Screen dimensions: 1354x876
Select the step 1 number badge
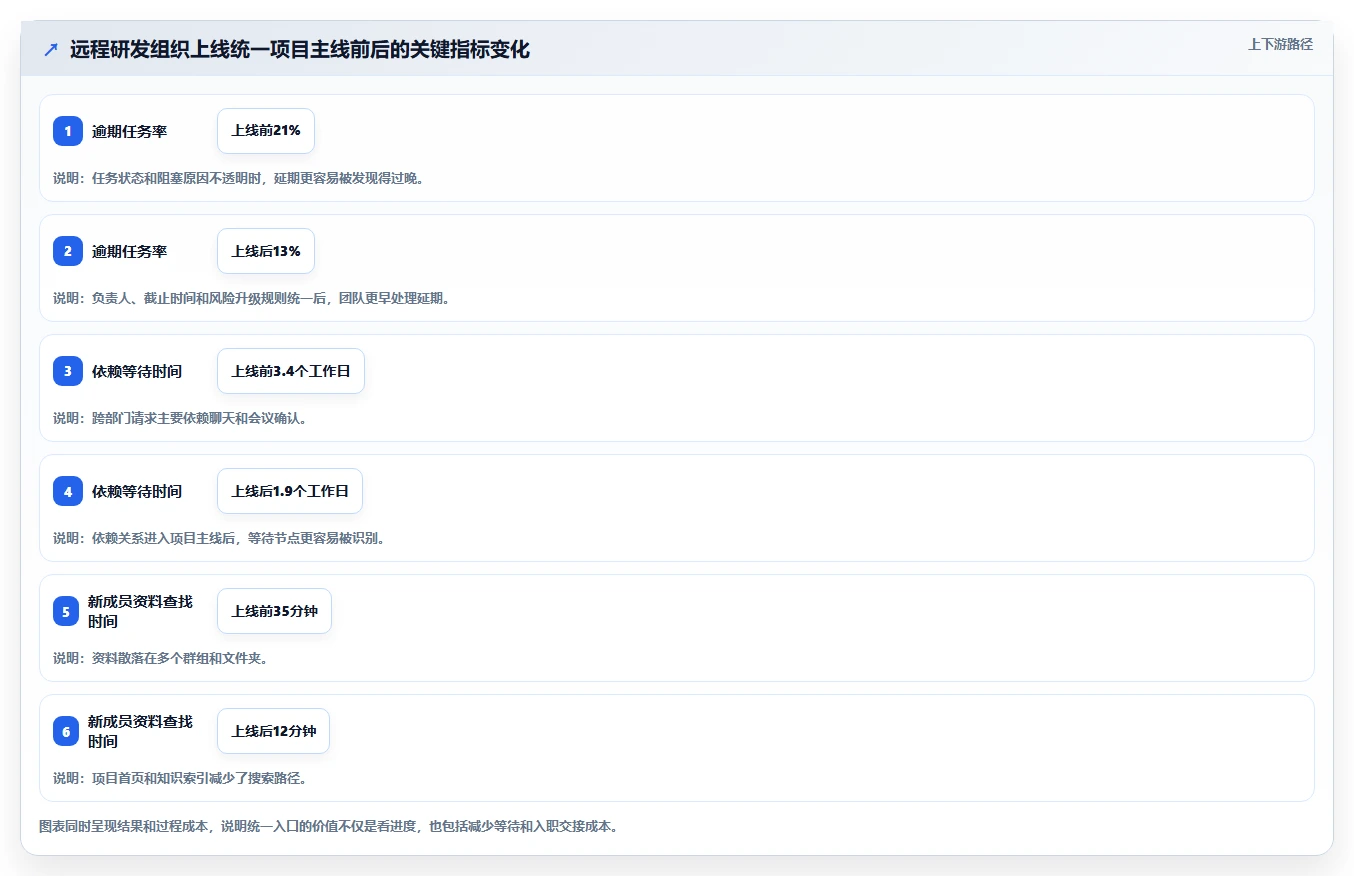tap(68, 131)
